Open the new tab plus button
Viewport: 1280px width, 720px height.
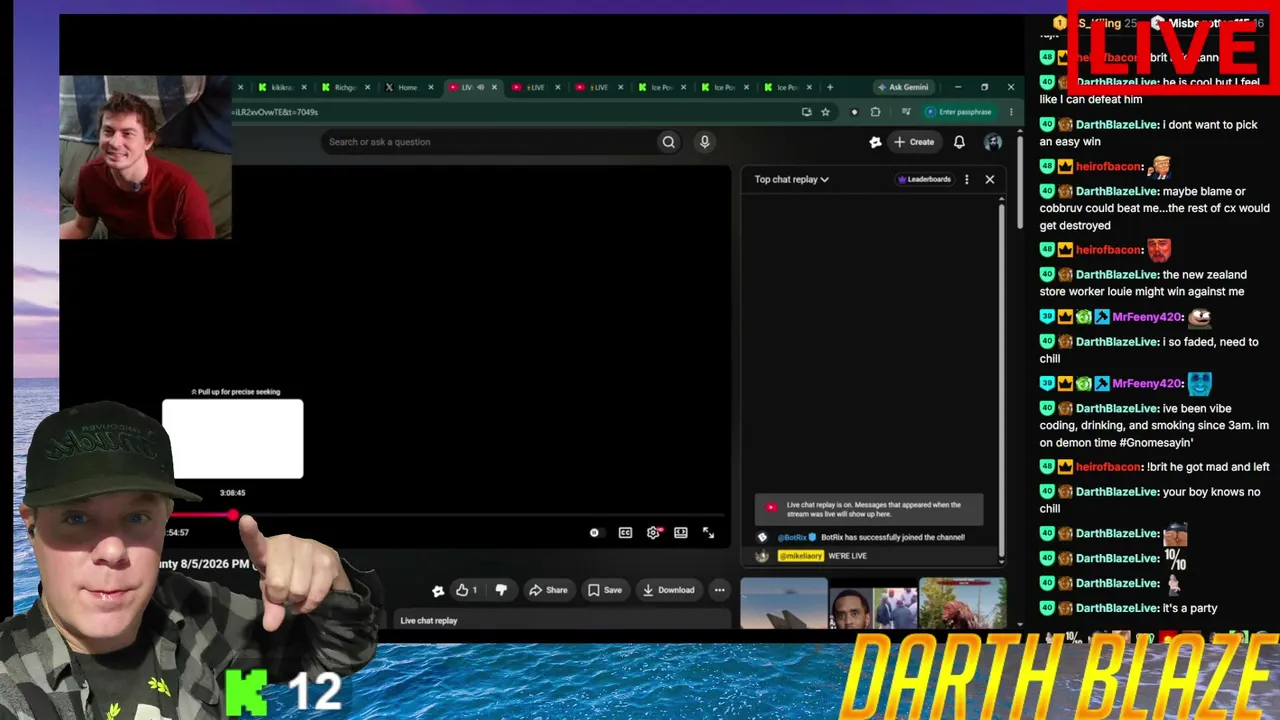(x=829, y=87)
